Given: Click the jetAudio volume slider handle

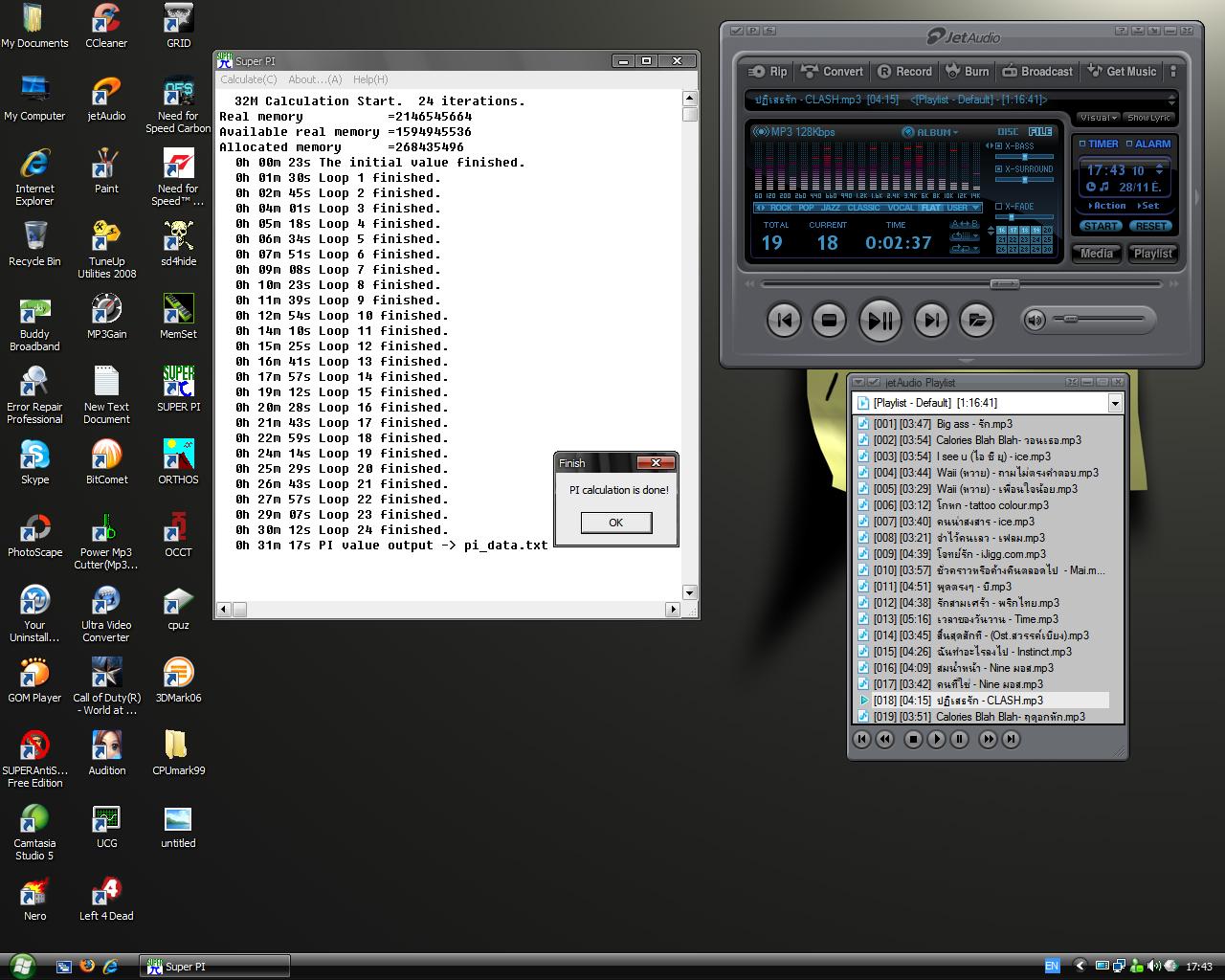Looking at the screenshot, I should [x=1071, y=320].
